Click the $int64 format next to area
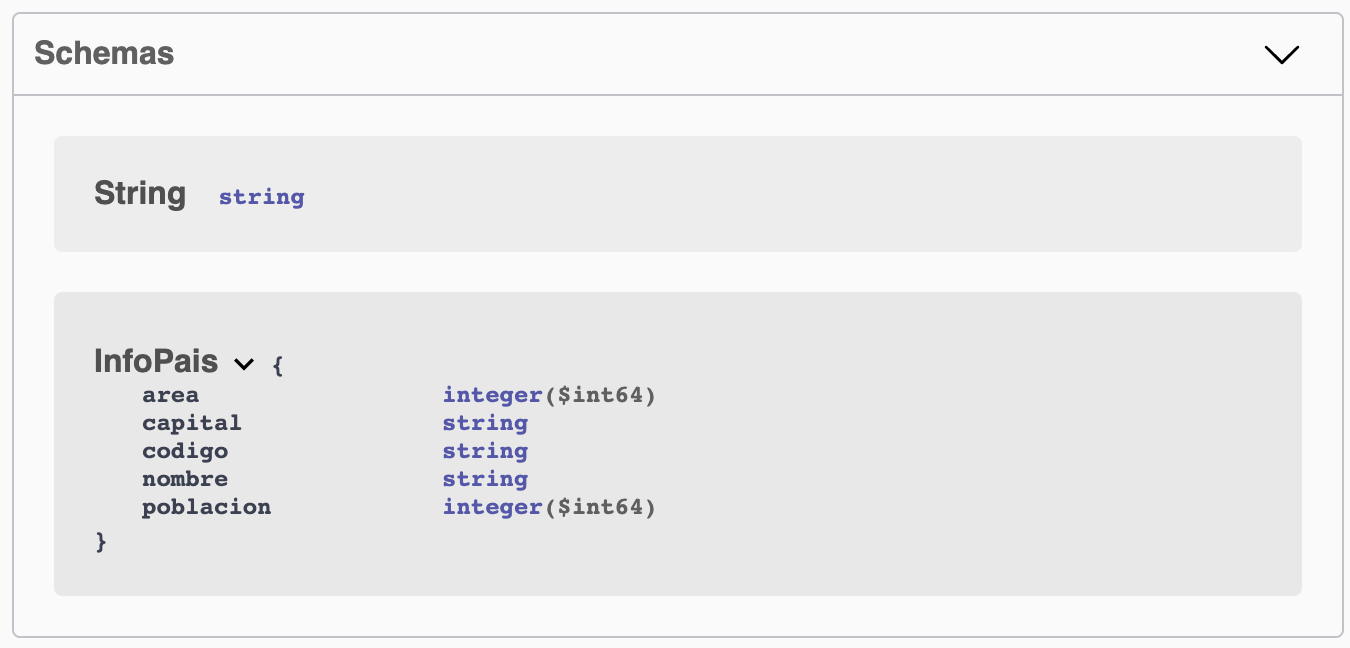The width and height of the screenshot is (1350, 648). 600,395
